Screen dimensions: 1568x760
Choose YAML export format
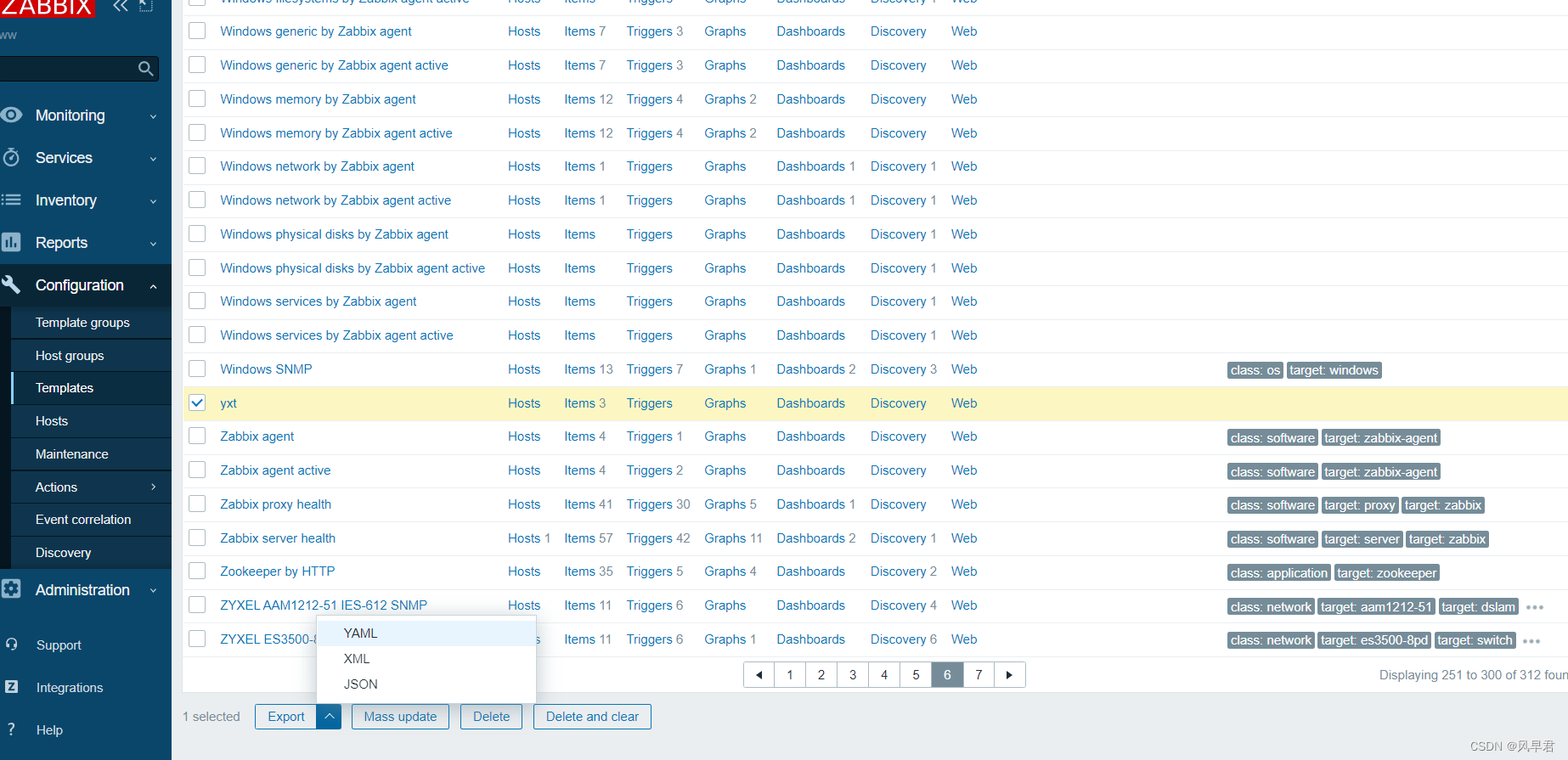point(426,633)
